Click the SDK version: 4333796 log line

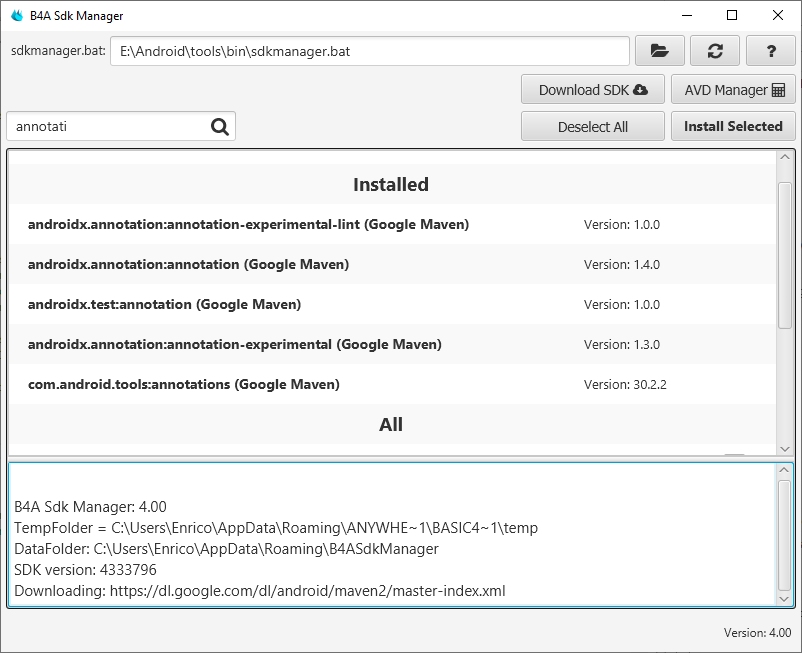click(x=85, y=570)
